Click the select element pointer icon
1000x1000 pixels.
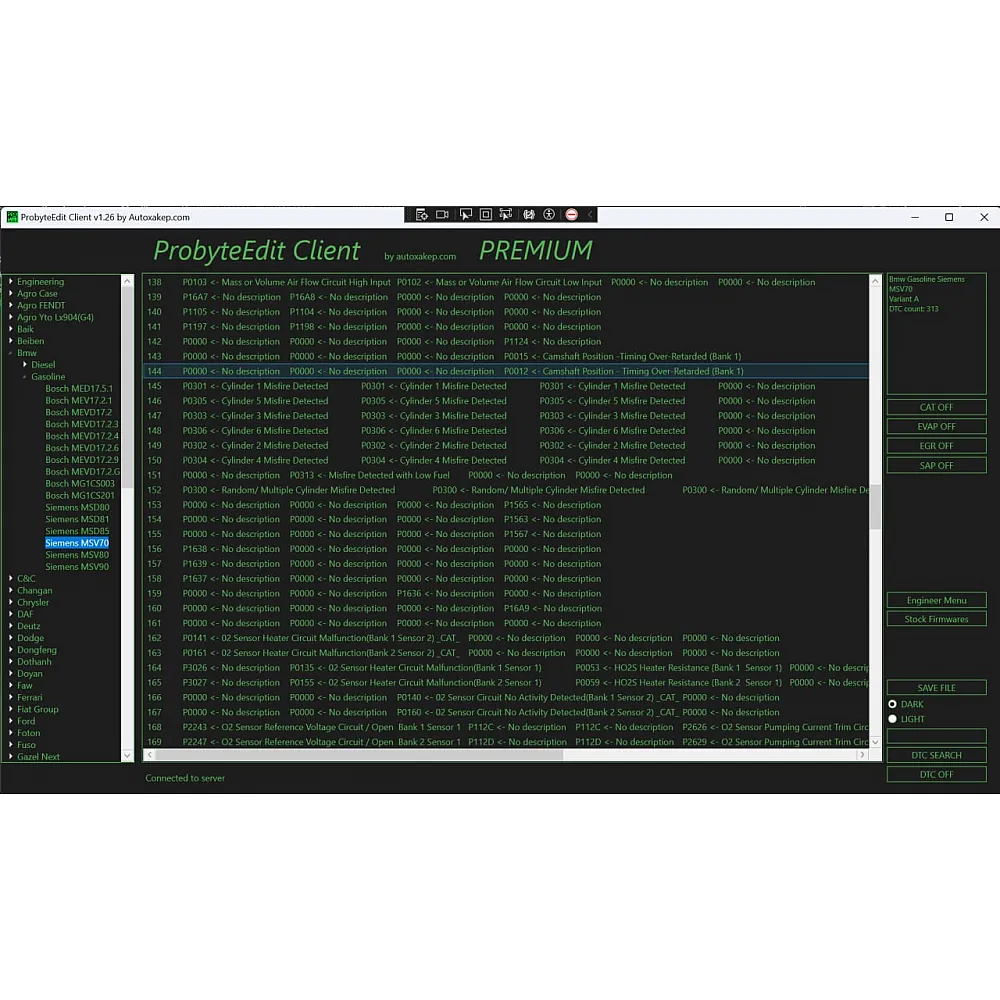click(465, 215)
